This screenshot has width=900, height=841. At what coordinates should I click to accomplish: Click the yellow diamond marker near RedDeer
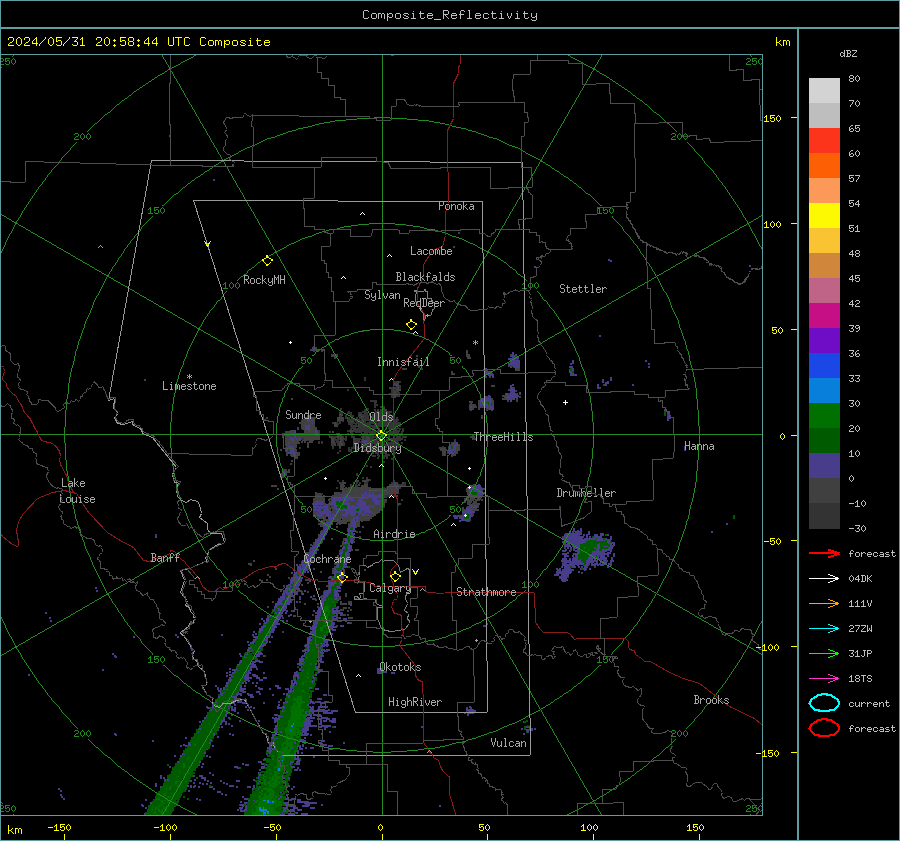412,325
